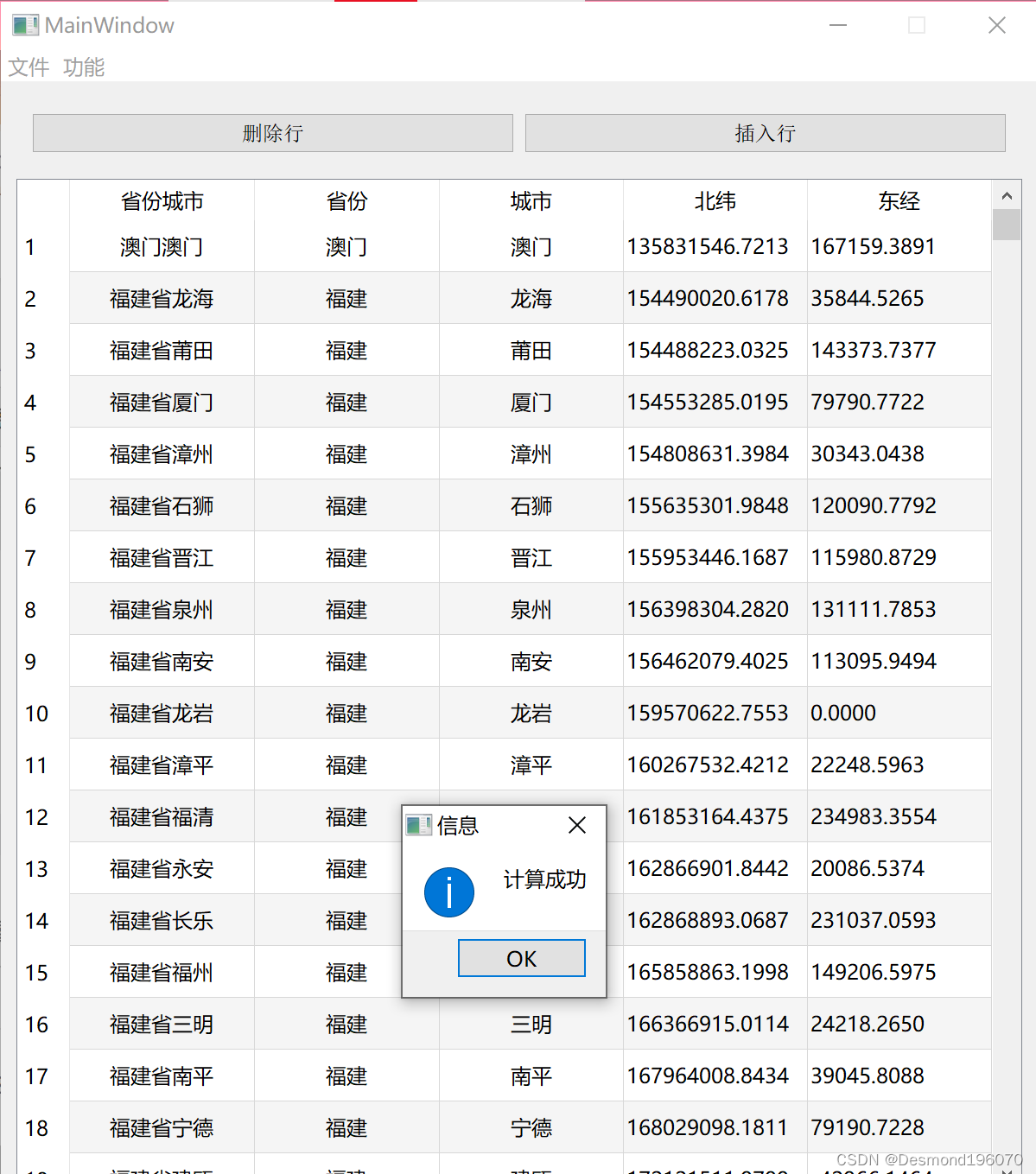This screenshot has width=1036, height=1174.
Task: Click the blue info icon in the dialog
Action: (448, 892)
